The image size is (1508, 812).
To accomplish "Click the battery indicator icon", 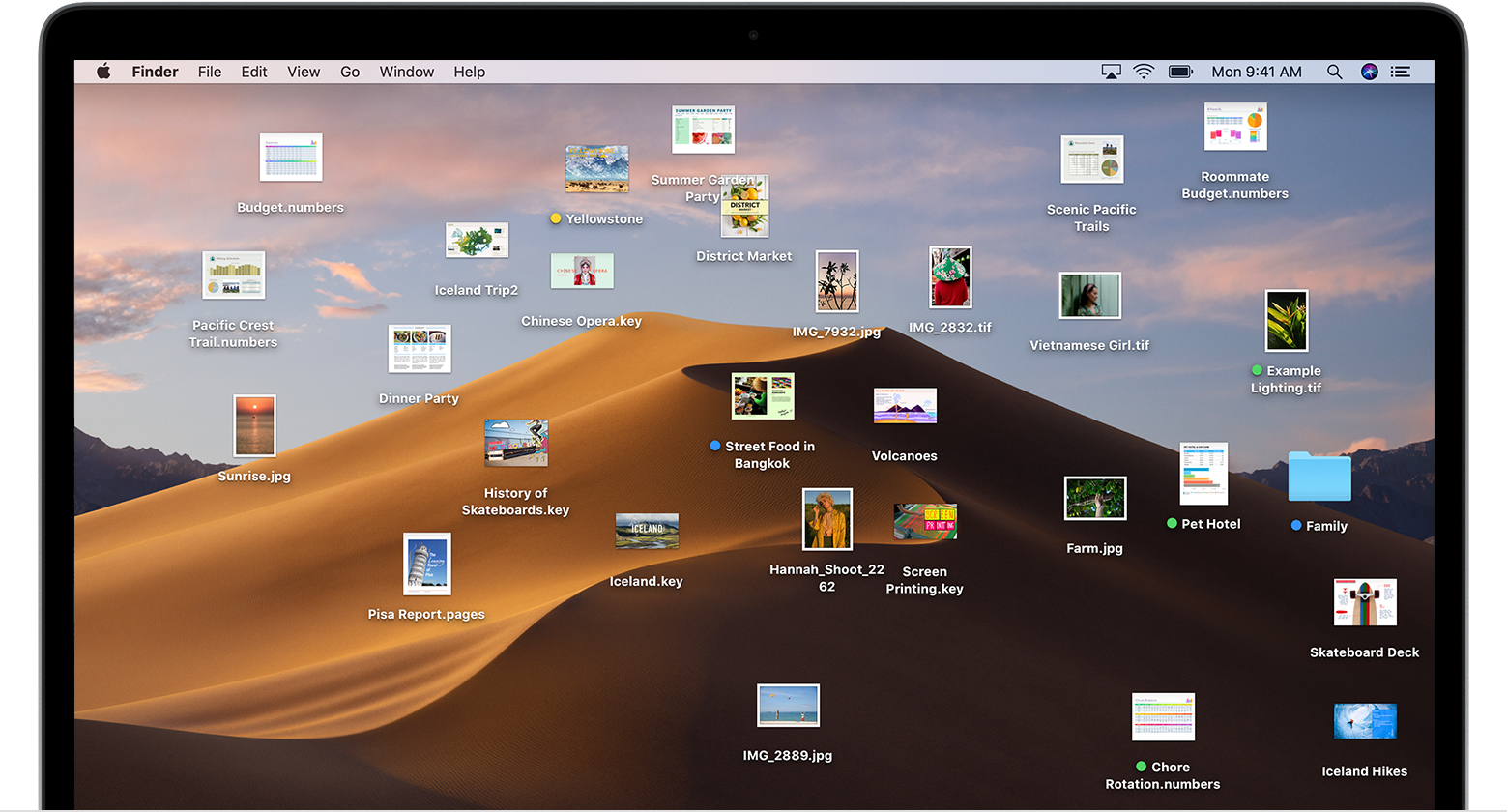I will [x=1180, y=72].
